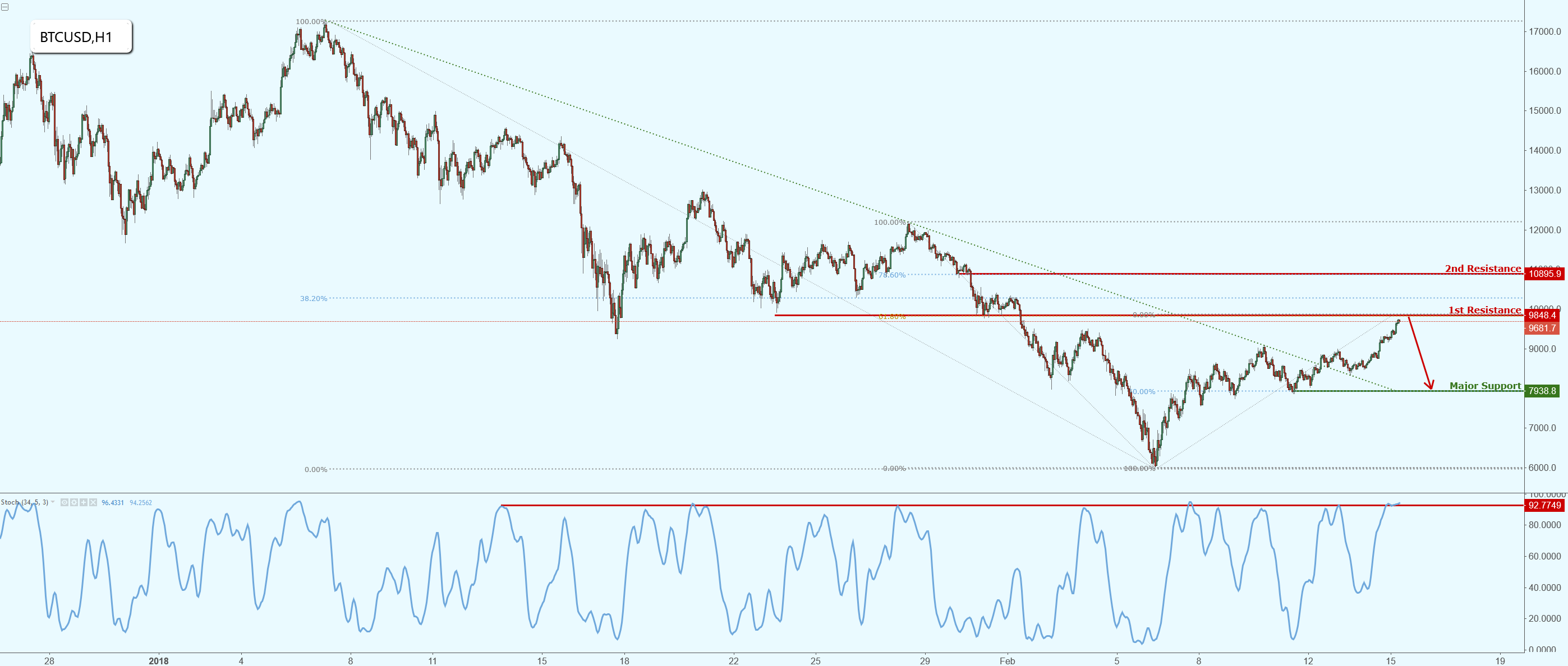Click the 16000.0 price axis label
This screenshot has height=666, width=1568.
click(1545, 71)
